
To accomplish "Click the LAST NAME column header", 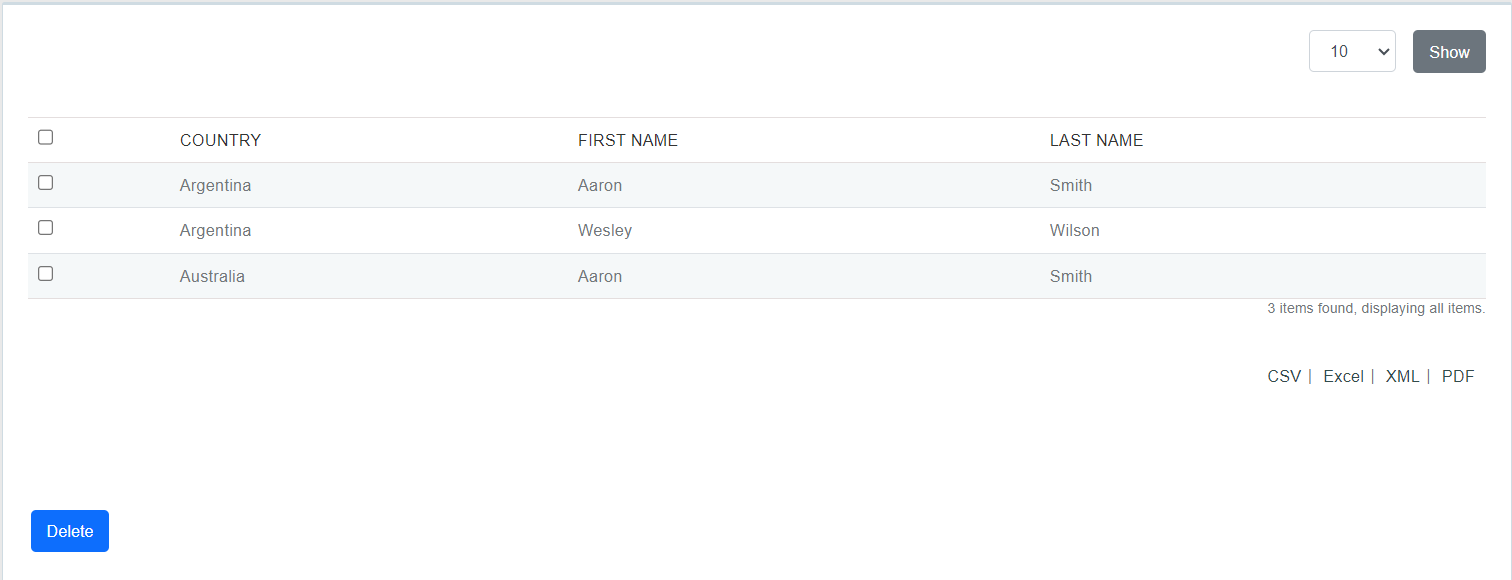I will [x=1096, y=141].
